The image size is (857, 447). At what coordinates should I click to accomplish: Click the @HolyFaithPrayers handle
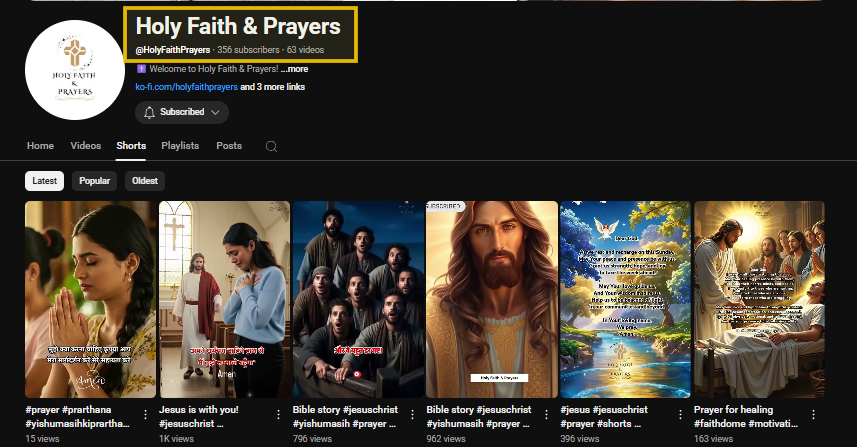[173, 50]
